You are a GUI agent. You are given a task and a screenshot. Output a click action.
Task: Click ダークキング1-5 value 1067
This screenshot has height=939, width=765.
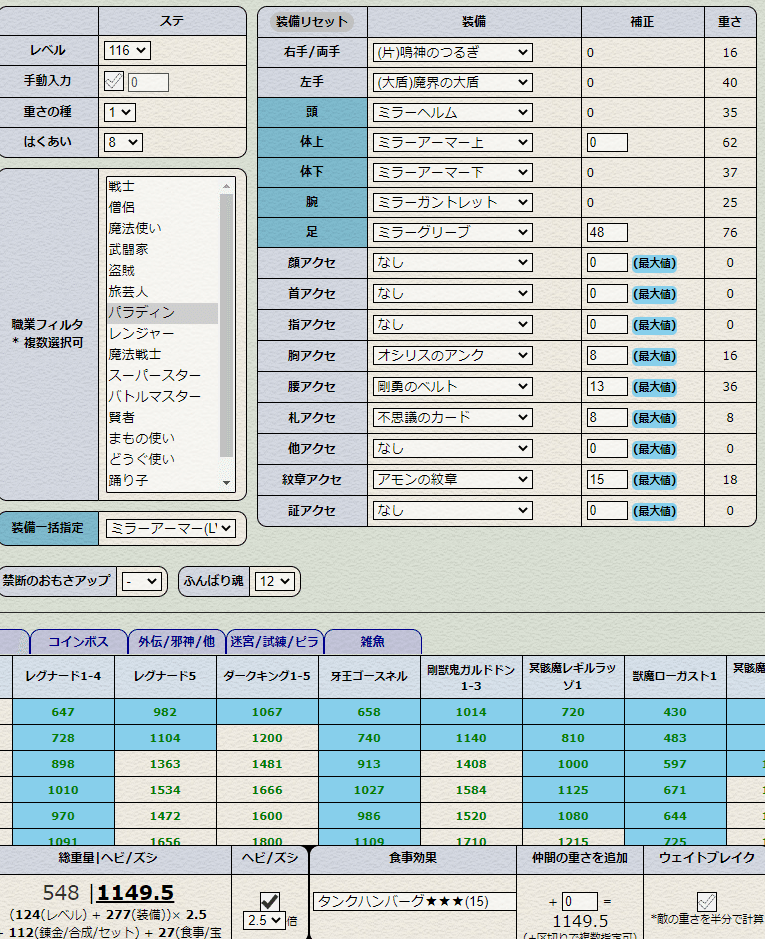(x=267, y=712)
